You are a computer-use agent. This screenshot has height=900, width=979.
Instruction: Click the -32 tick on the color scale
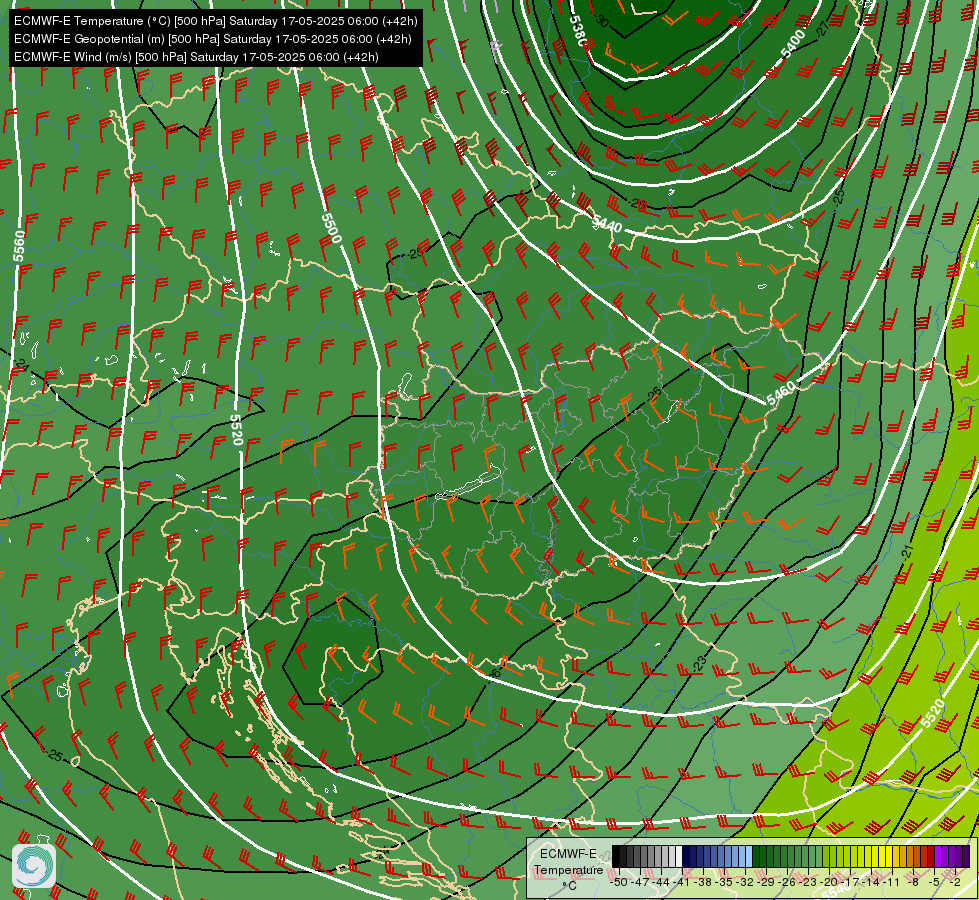coord(745,882)
